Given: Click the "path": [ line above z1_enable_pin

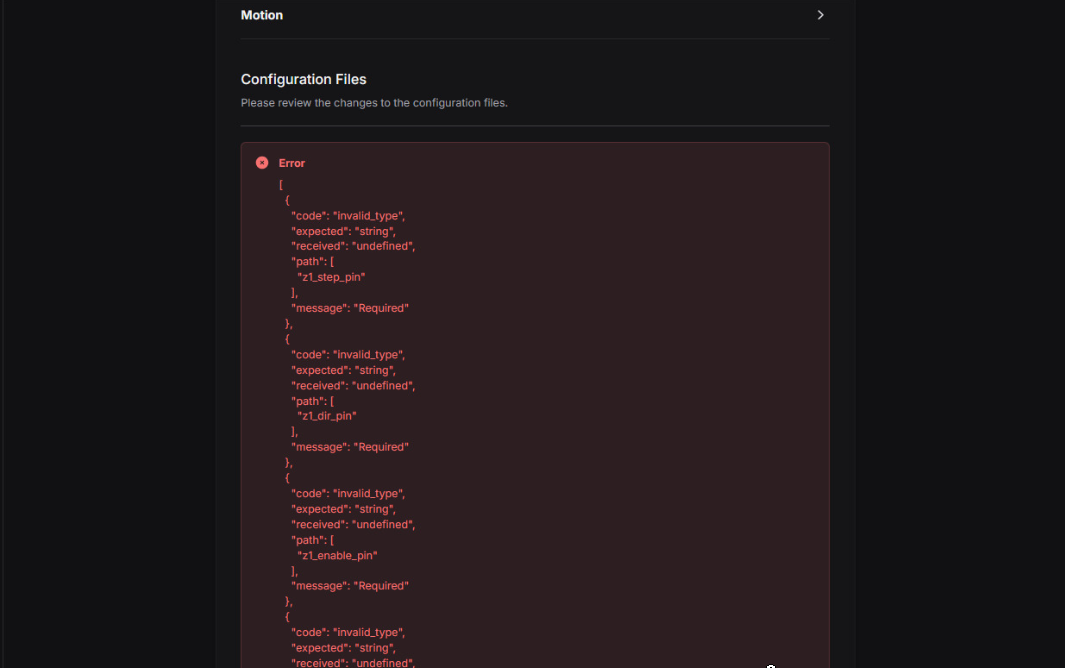Looking at the screenshot, I should [x=312, y=540].
